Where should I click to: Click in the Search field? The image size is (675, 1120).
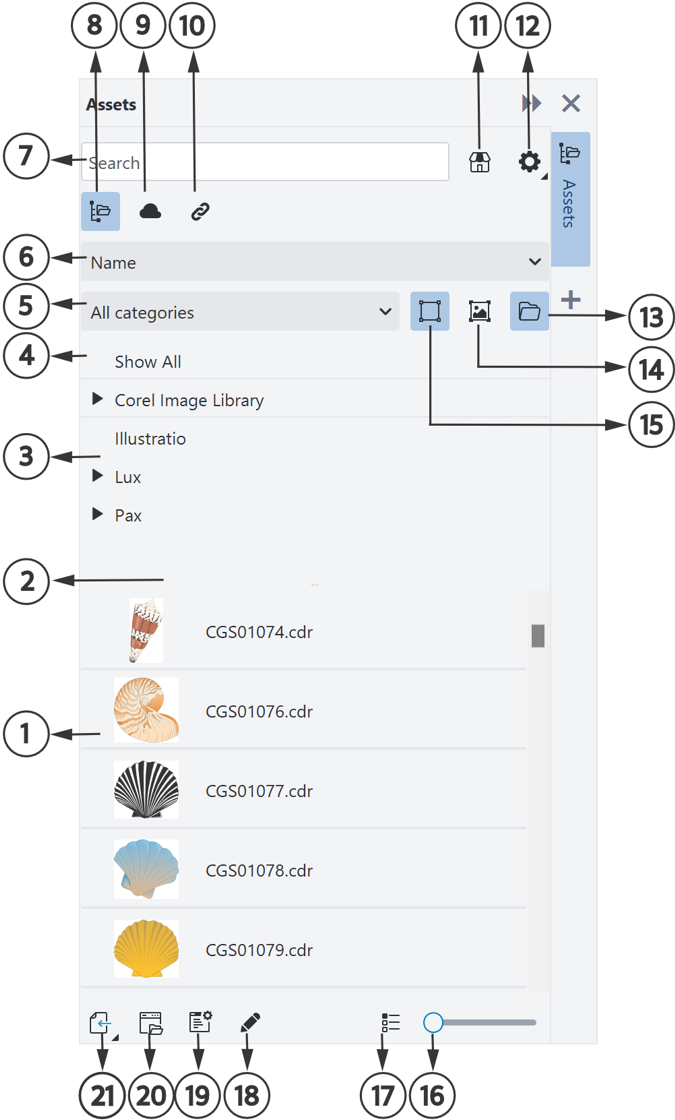pos(265,162)
